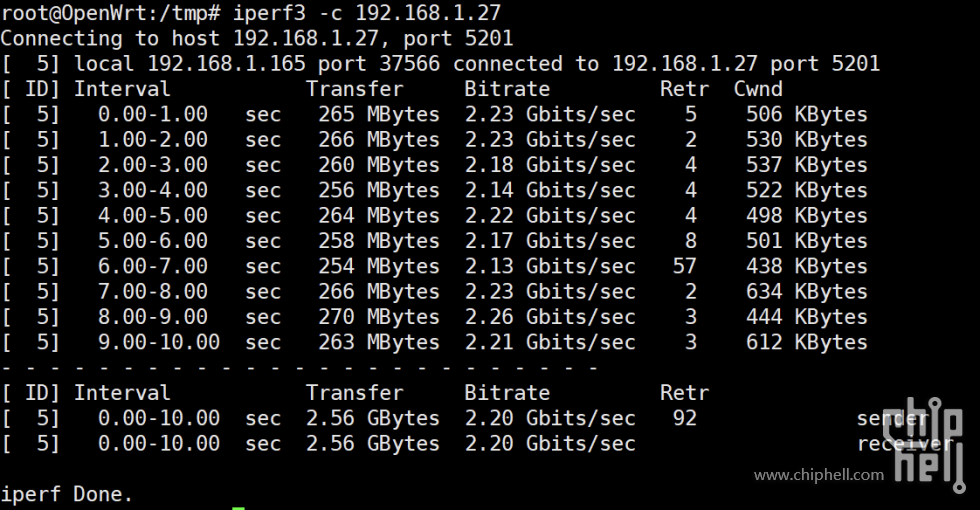The image size is (980, 510).
Task: Click the local 192.168.1.165 port 37566 text
Action: coord(256,64)
